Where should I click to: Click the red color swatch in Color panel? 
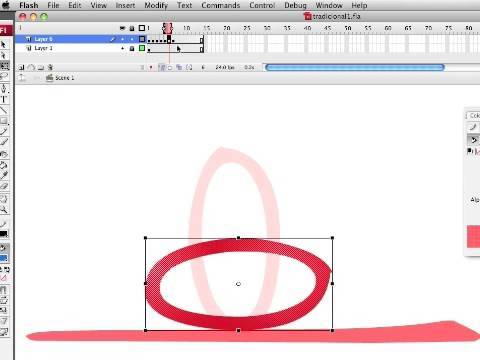[x=473, y=236]
